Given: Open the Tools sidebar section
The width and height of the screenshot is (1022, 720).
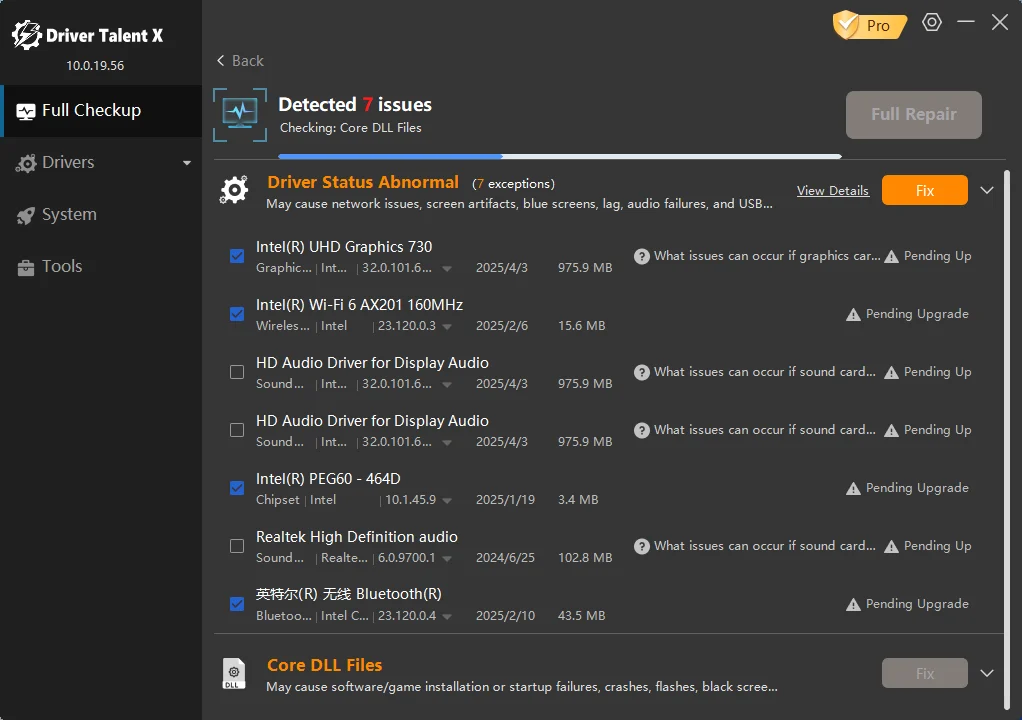Looking at the screenshot, I should tap(102, 266).
